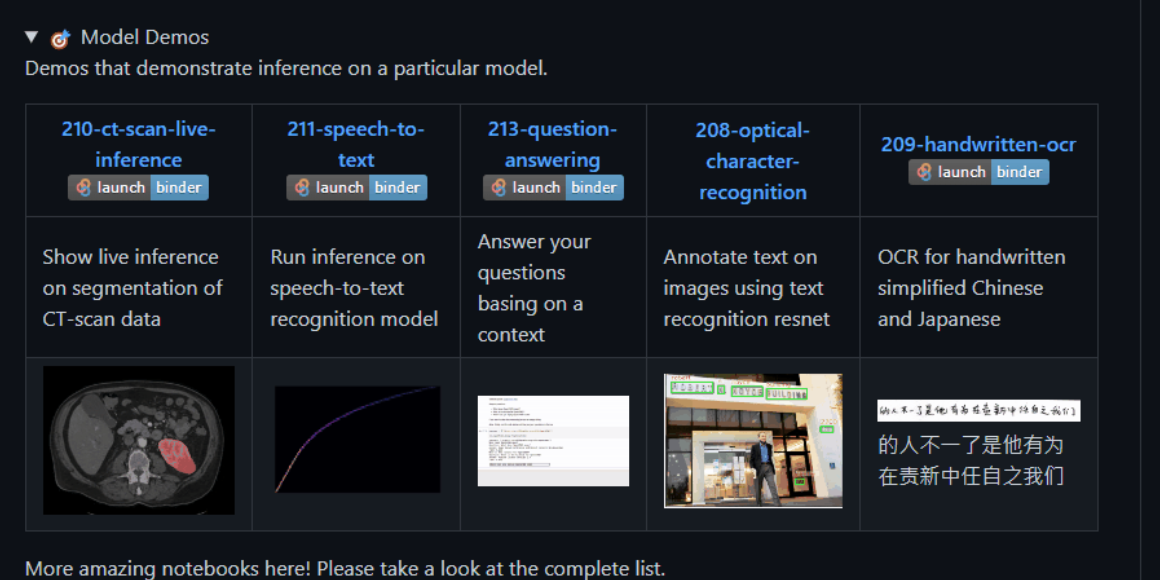View the CT-scan segmentation thumbnail

pyautogui.click(x=139, y=440)
